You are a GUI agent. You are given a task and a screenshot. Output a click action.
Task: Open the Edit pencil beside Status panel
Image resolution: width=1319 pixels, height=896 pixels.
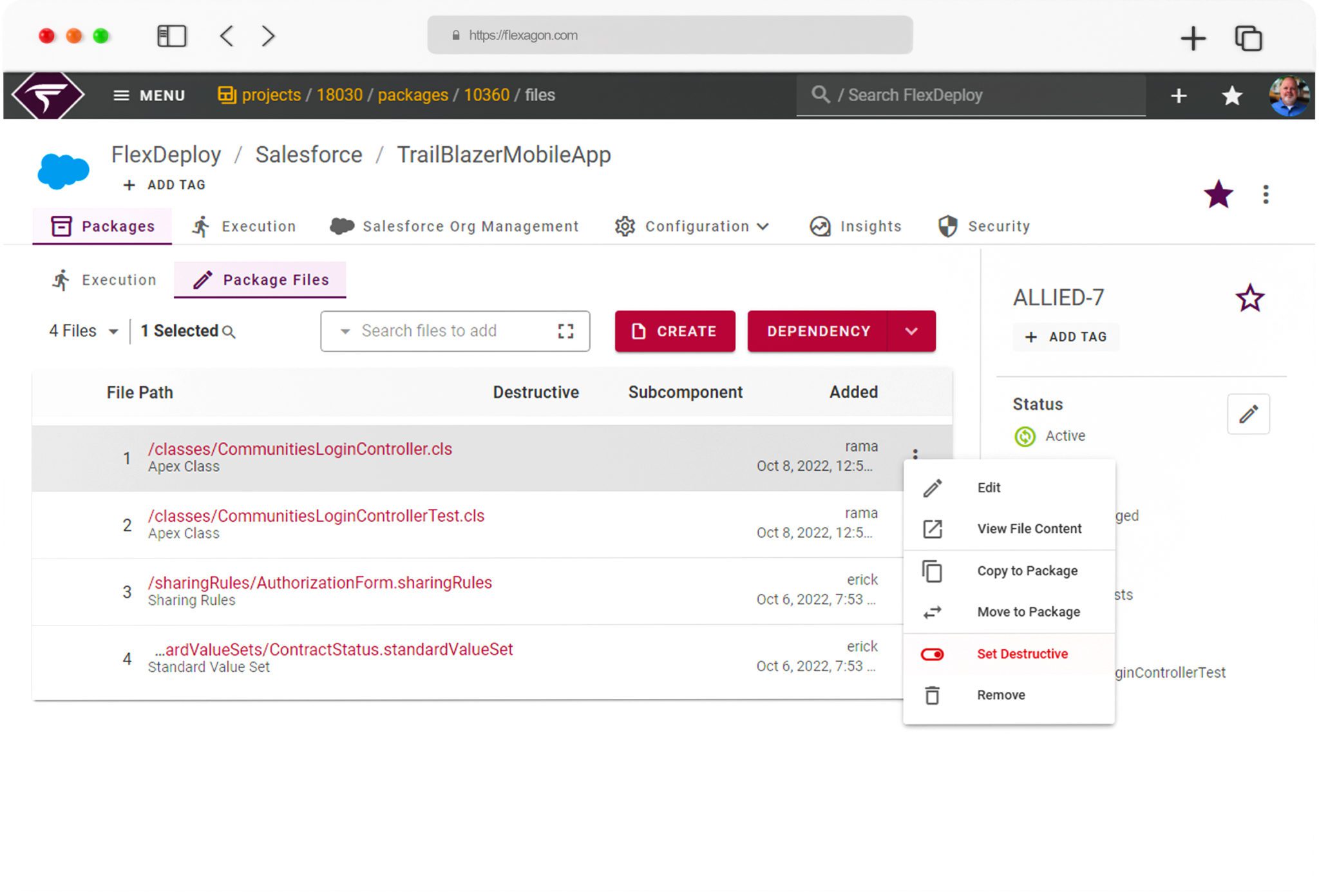[x=1248, y=414]
